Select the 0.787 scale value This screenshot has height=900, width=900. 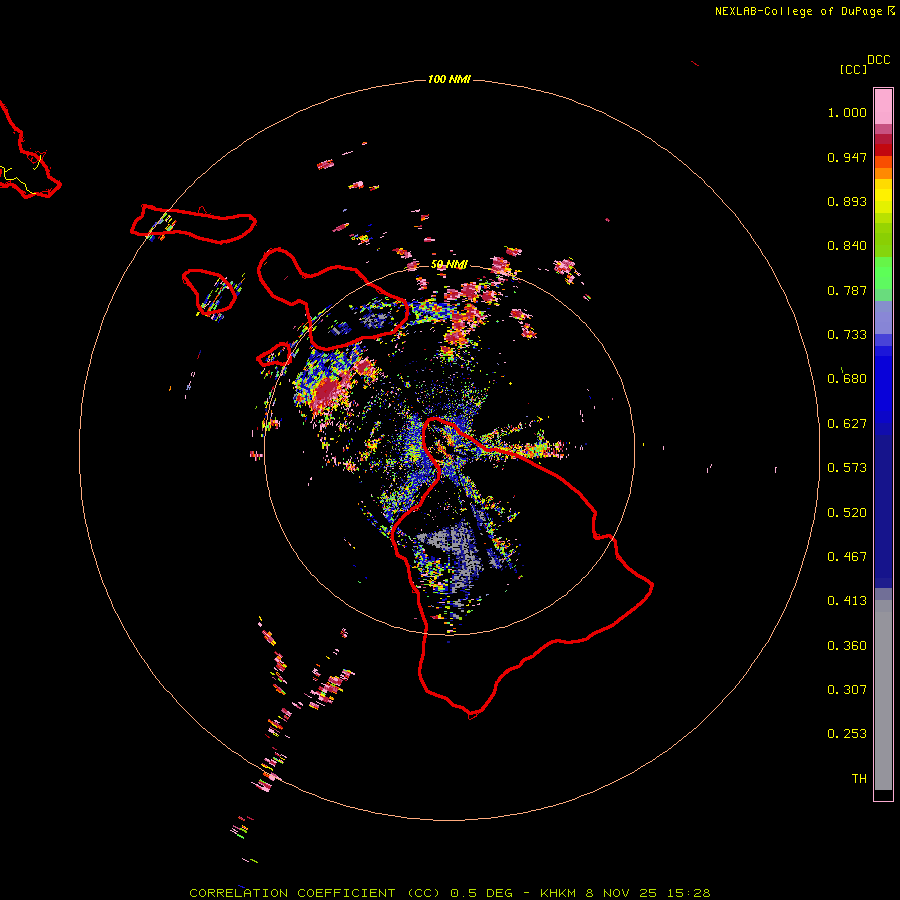coord(847,290)
